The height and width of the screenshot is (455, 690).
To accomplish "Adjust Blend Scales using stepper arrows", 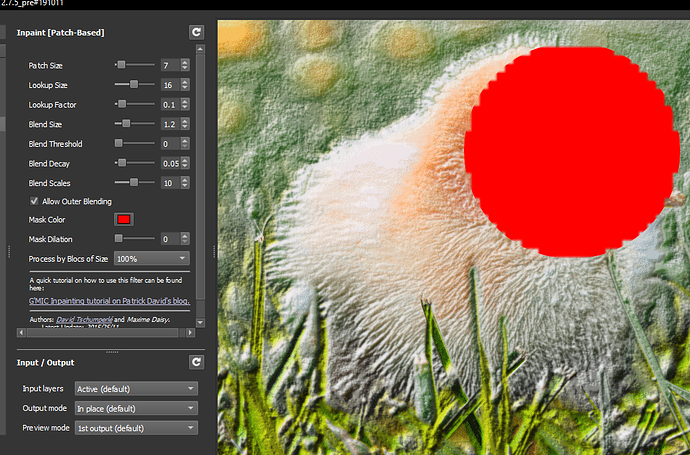I will pyautogui.click(x=185, y=183).
